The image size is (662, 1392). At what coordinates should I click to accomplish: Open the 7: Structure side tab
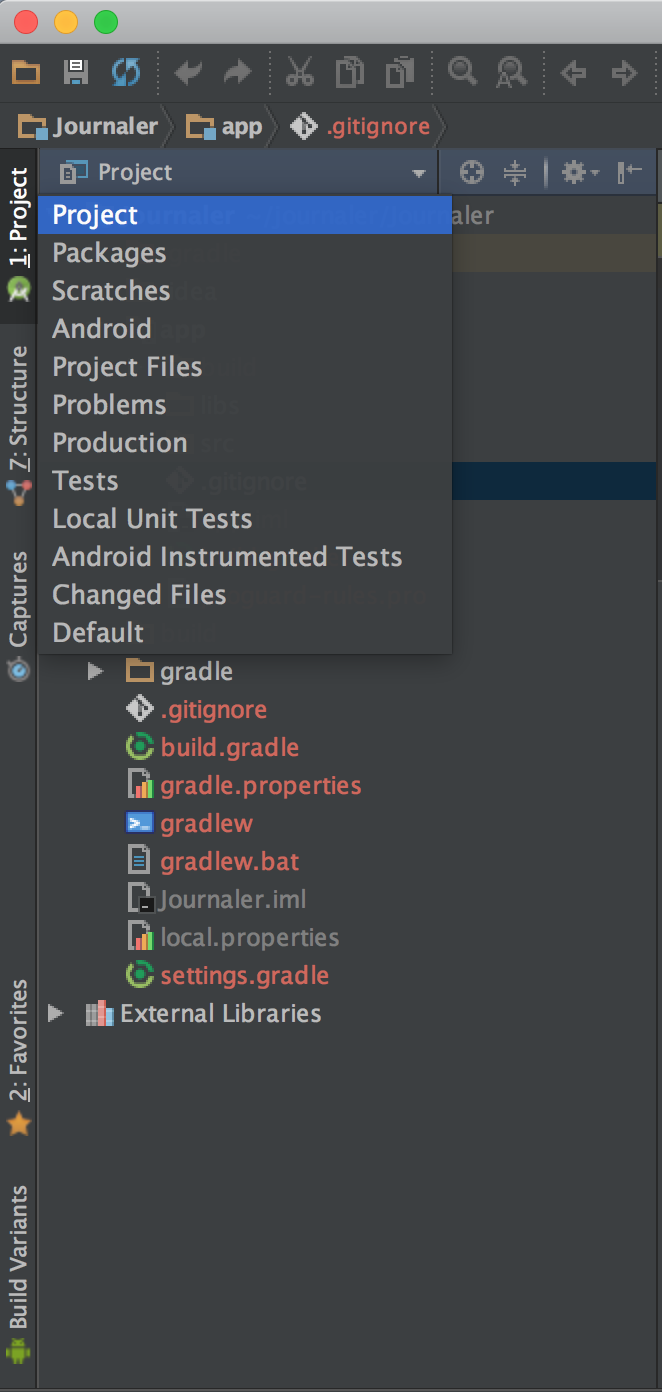(x=19, y=425)
